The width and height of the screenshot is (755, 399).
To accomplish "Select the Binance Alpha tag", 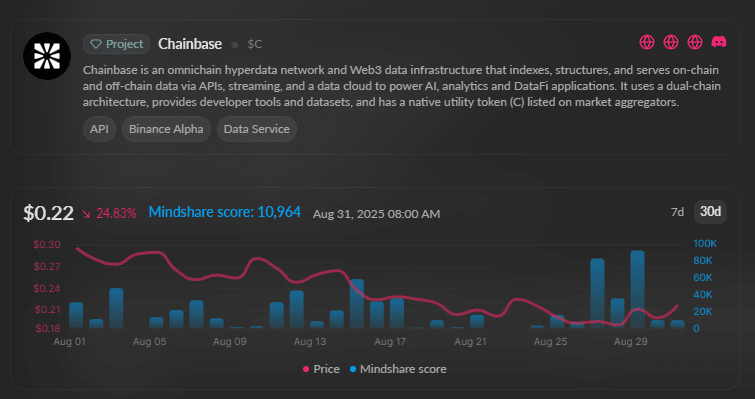I will click(166, 129).
